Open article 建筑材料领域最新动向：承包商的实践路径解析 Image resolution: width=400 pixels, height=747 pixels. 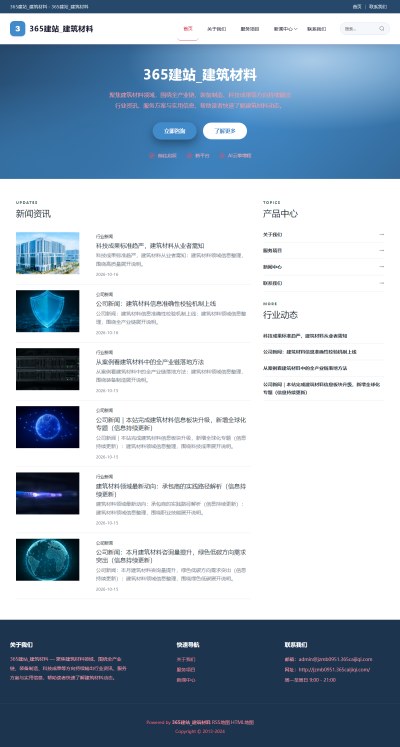(x=171, y=490)
